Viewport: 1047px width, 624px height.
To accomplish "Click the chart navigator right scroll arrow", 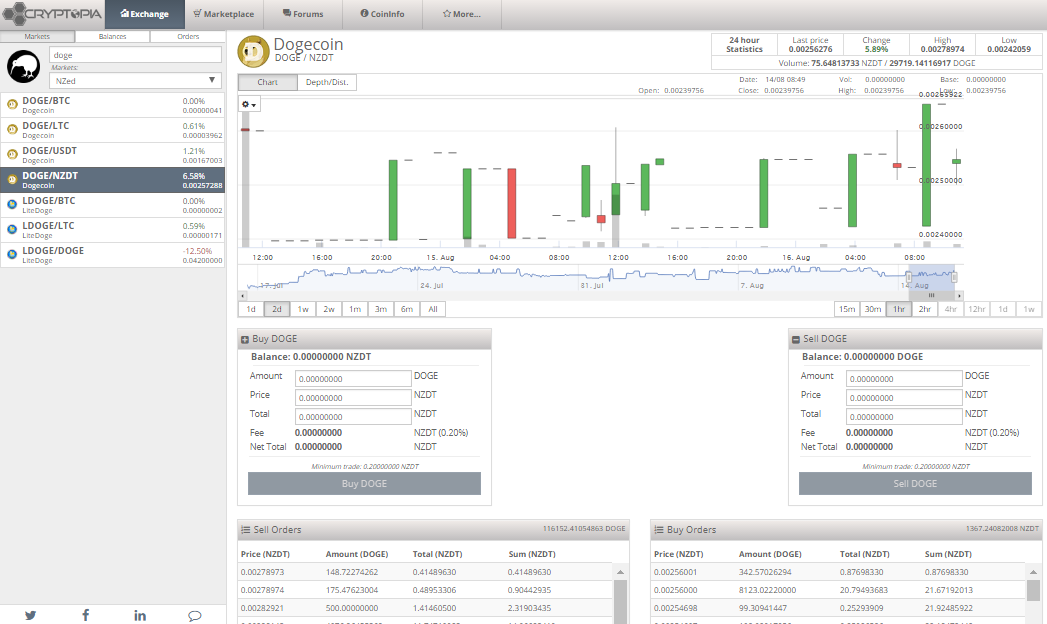I will (960, 295).
